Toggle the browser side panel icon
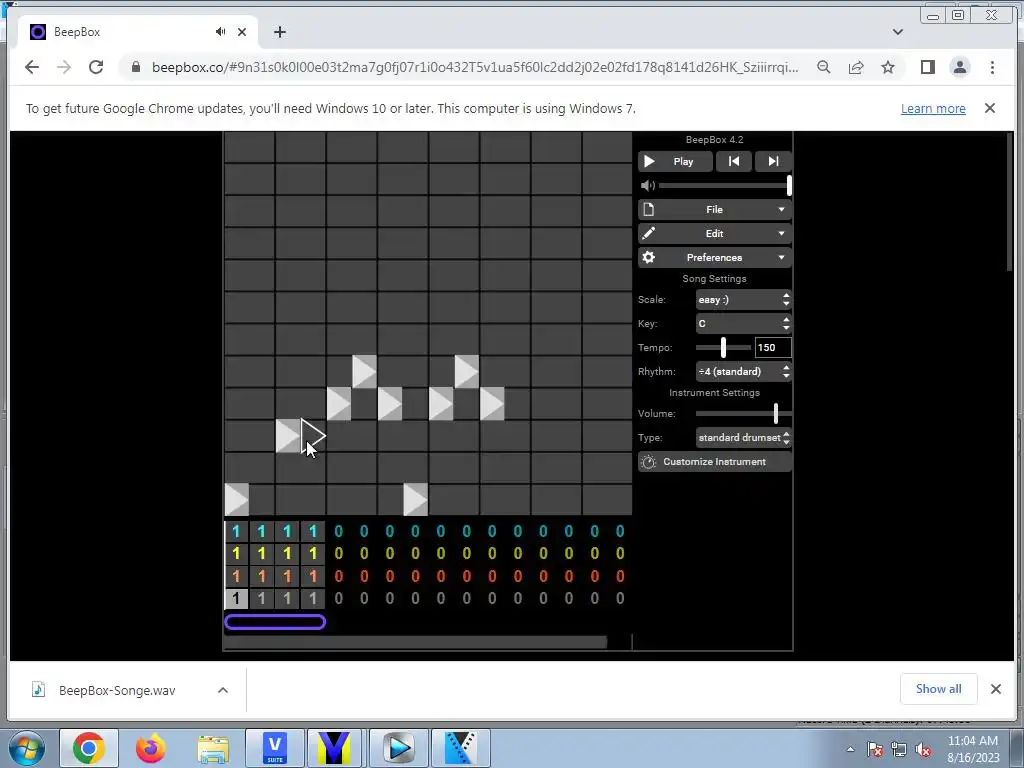The height and width of the screenshot is (768, 1024). coord(928,67)
